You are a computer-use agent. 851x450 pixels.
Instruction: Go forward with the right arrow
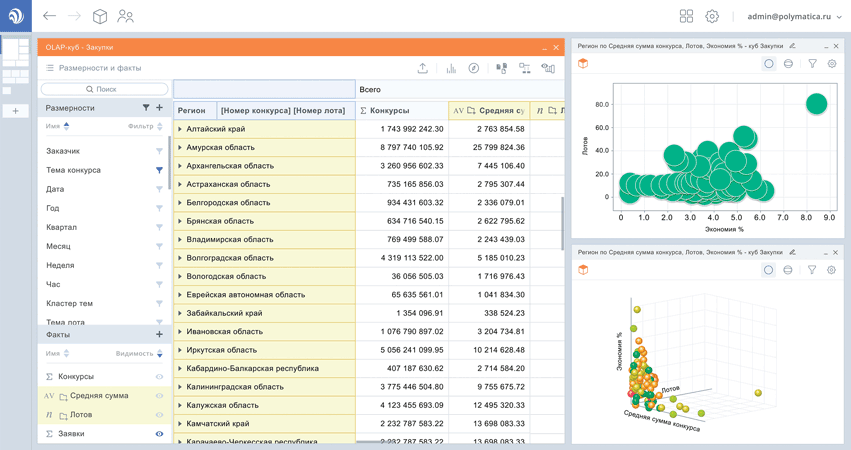pyautogui.click(x=74, y=16)
